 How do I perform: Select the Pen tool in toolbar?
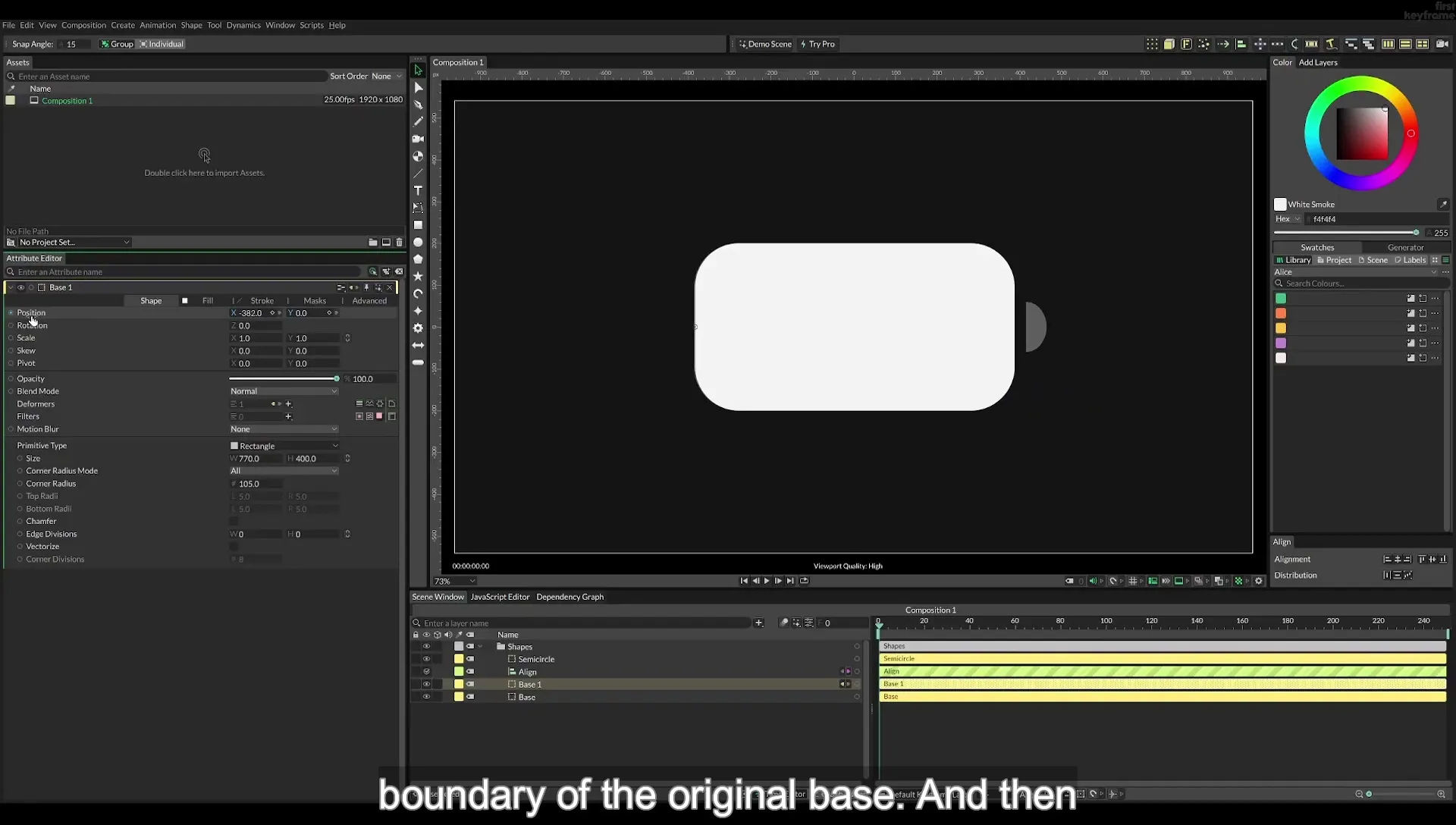[418, 105]
